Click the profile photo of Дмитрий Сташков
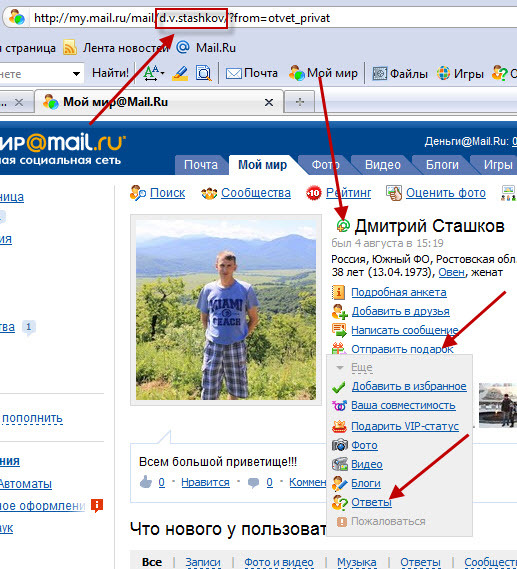 coord(226,310)
